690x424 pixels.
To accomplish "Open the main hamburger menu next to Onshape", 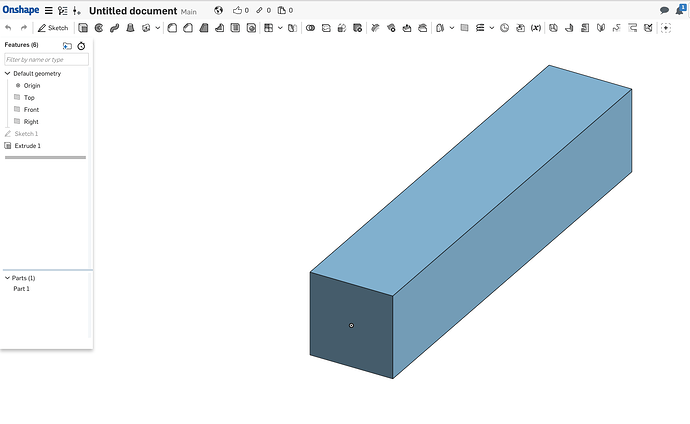I will [49, 11].
